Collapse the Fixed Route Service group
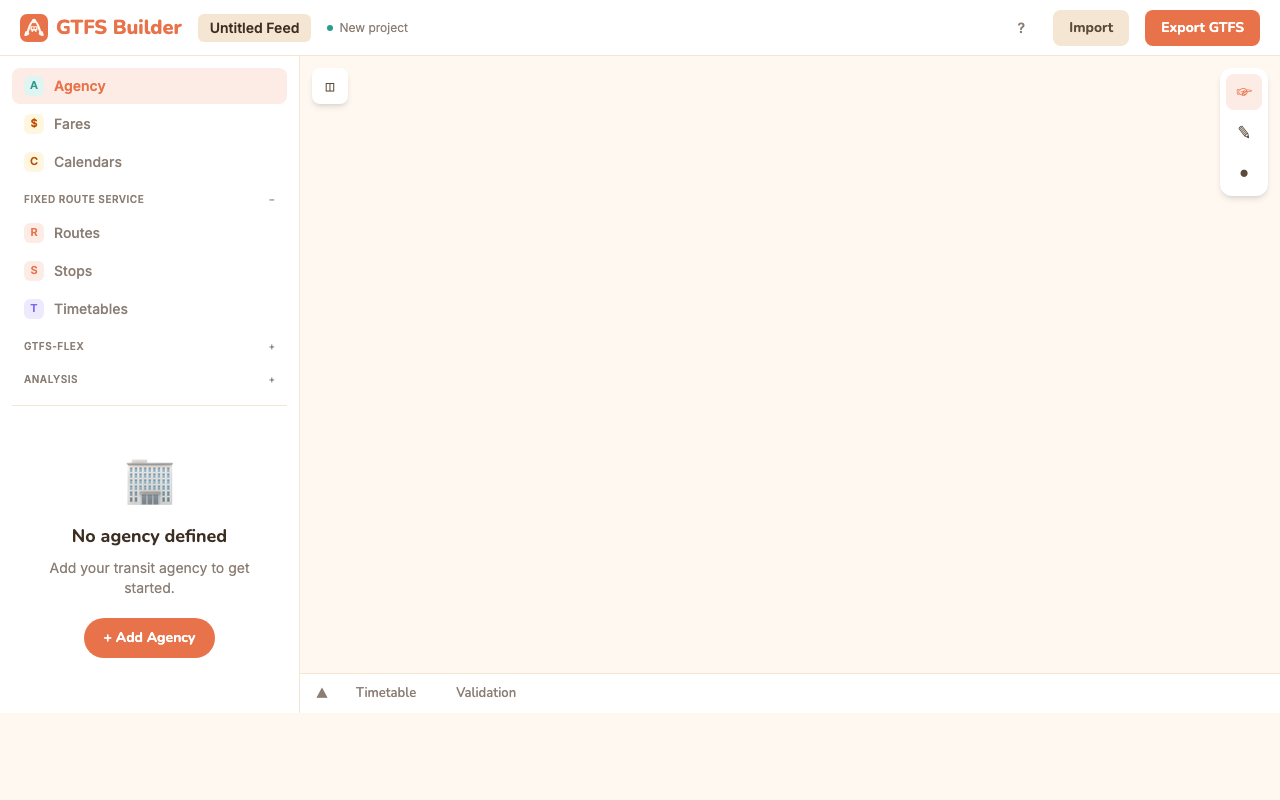 click(x=271, y=200)
